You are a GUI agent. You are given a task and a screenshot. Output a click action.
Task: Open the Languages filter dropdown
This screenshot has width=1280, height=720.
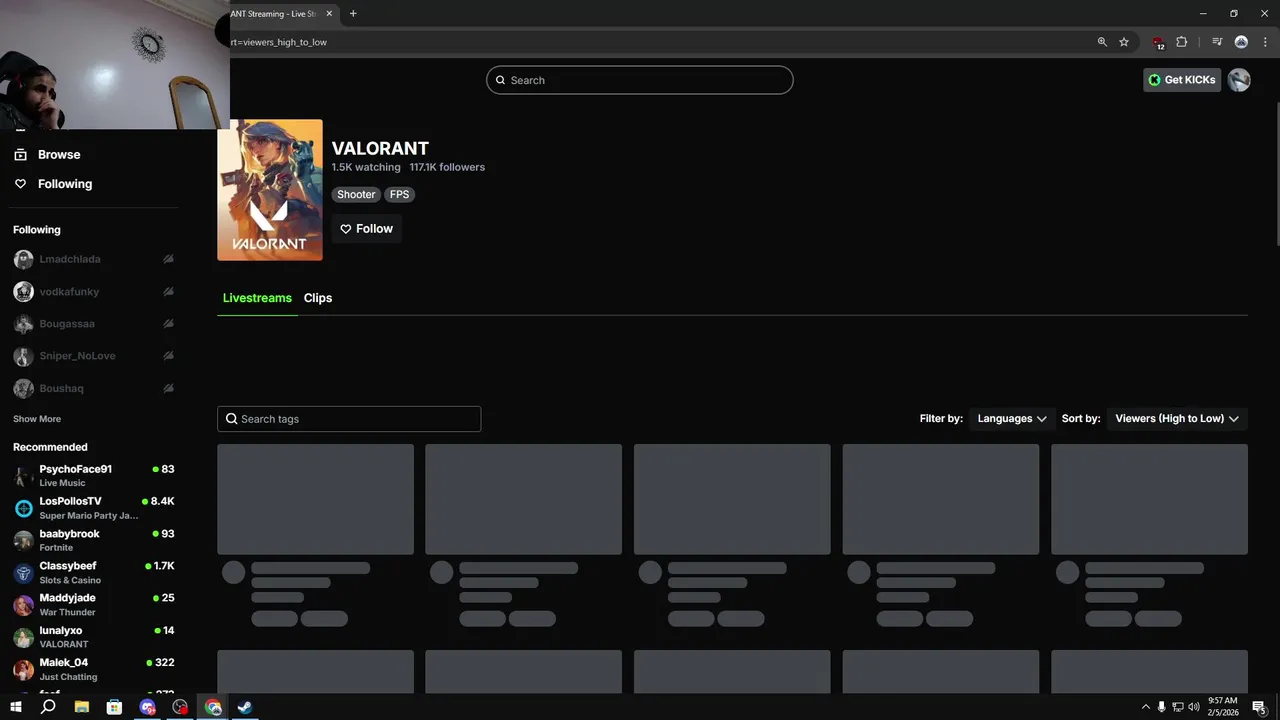(x=1011, y=419)
